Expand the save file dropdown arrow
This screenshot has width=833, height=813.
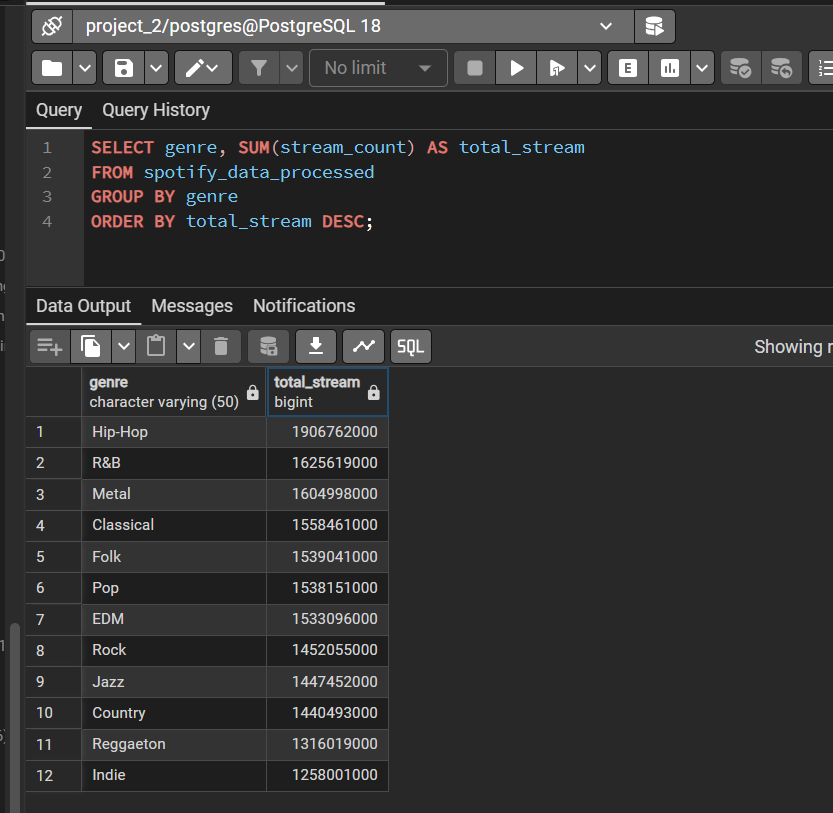tap(156, 68)
